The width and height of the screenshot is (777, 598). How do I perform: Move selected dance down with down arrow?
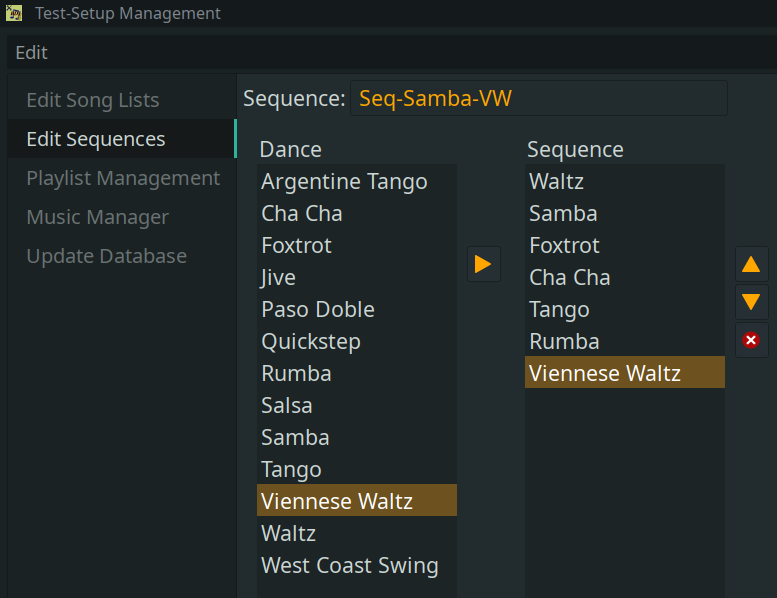click(751, 302)
